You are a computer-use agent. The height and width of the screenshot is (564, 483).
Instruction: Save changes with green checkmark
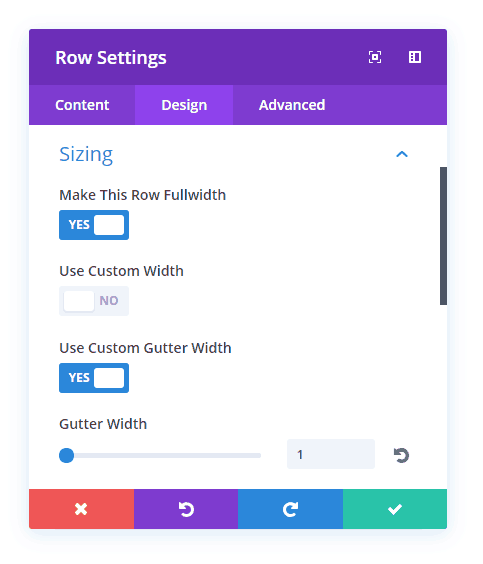(x=395, y=509)
